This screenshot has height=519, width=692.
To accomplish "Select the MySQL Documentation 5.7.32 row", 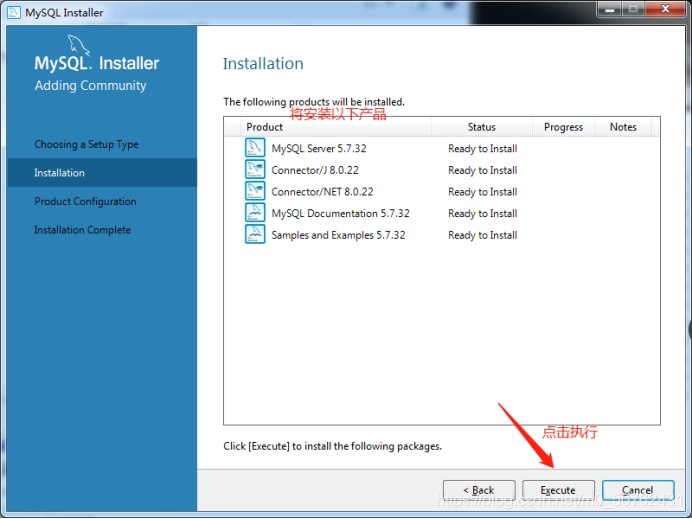I will 442,213.
